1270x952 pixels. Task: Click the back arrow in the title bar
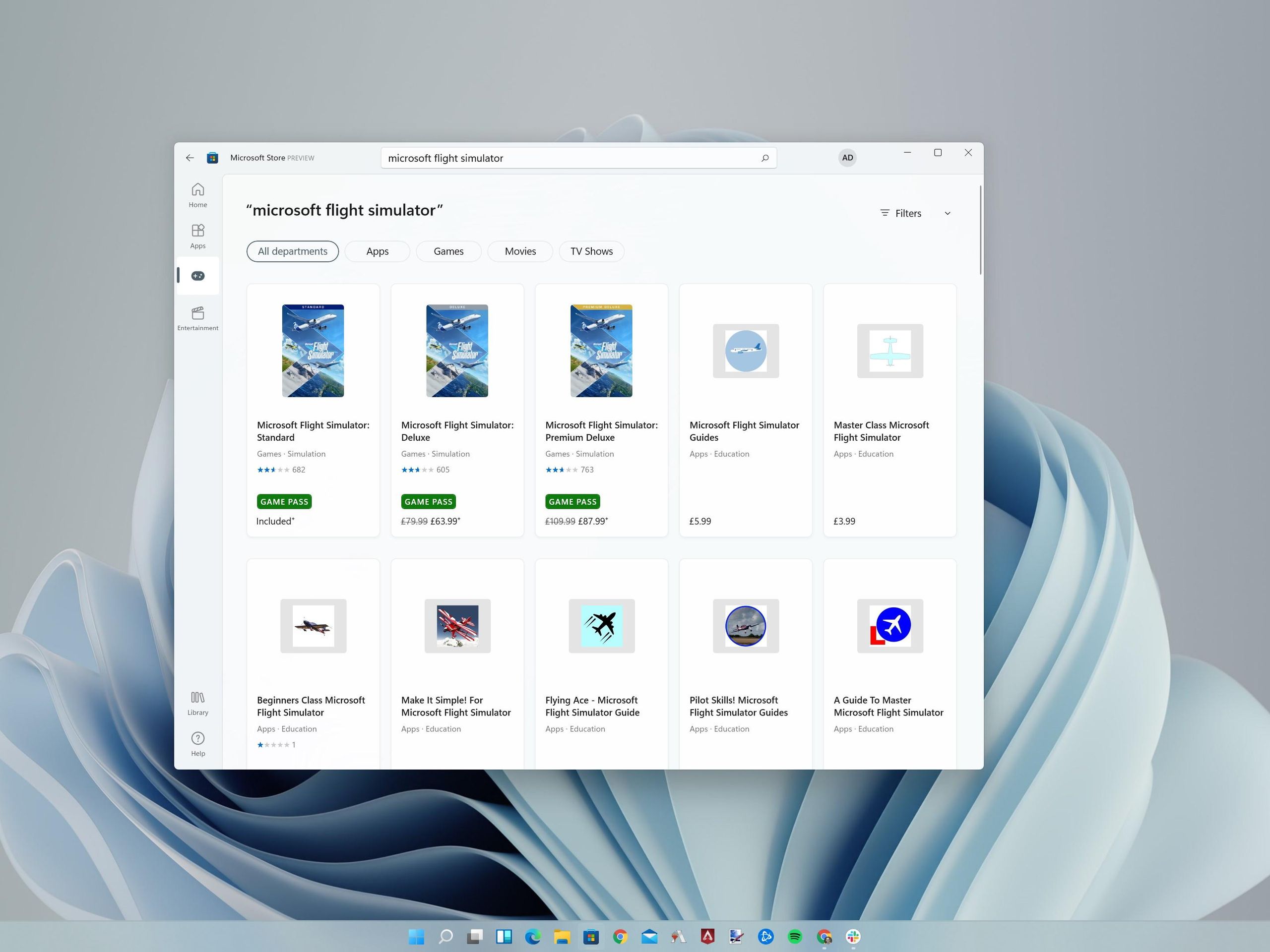point(190,158)
